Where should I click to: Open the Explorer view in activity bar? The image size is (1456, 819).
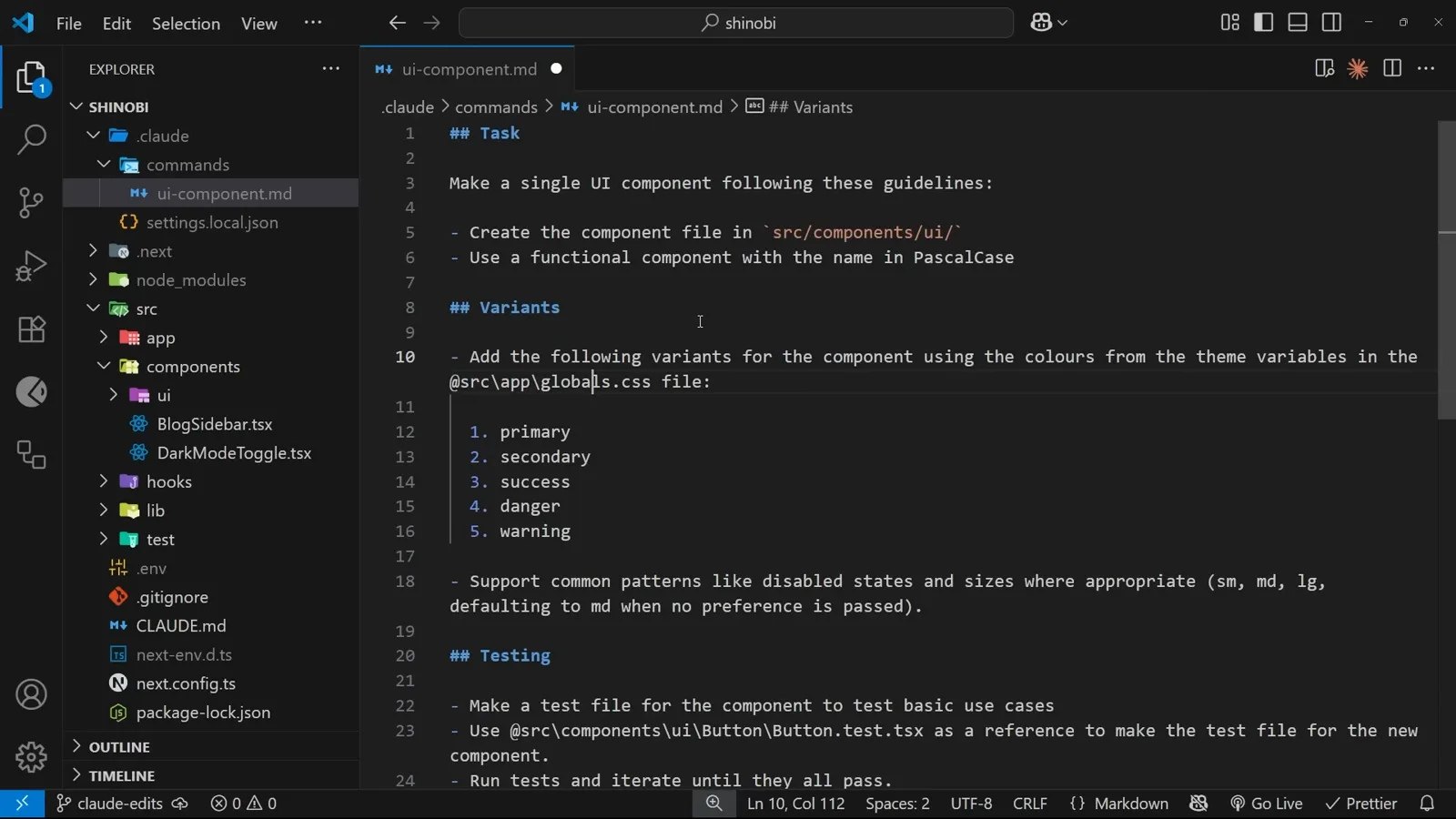31,77
